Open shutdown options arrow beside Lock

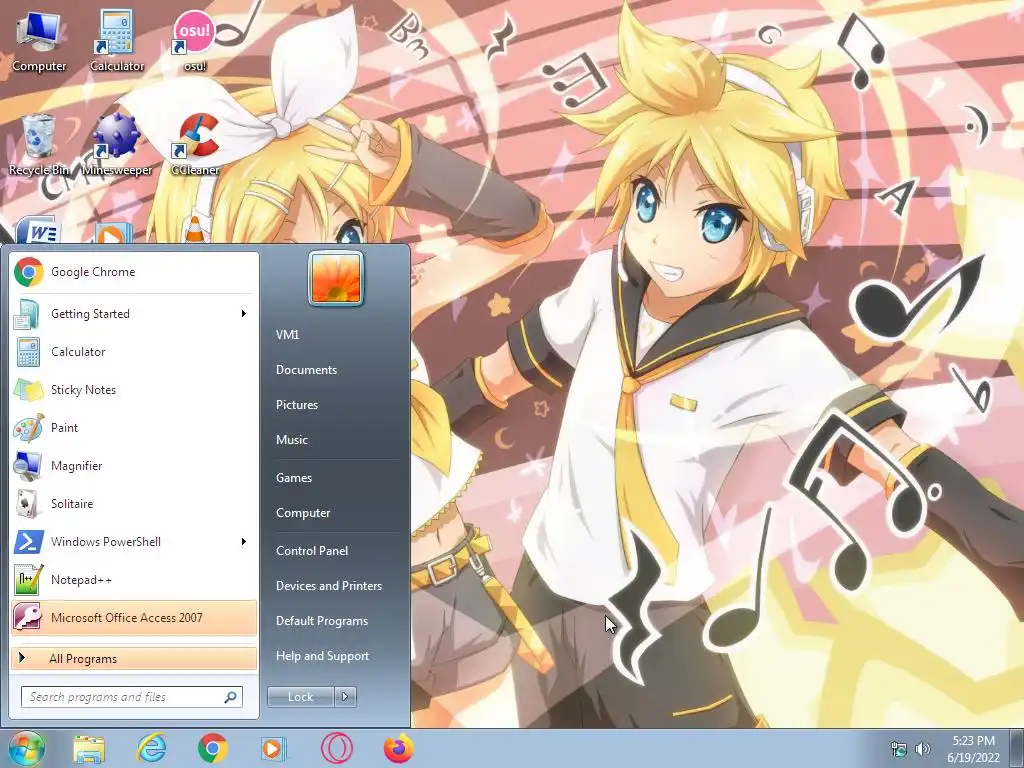tap(345, 697)
